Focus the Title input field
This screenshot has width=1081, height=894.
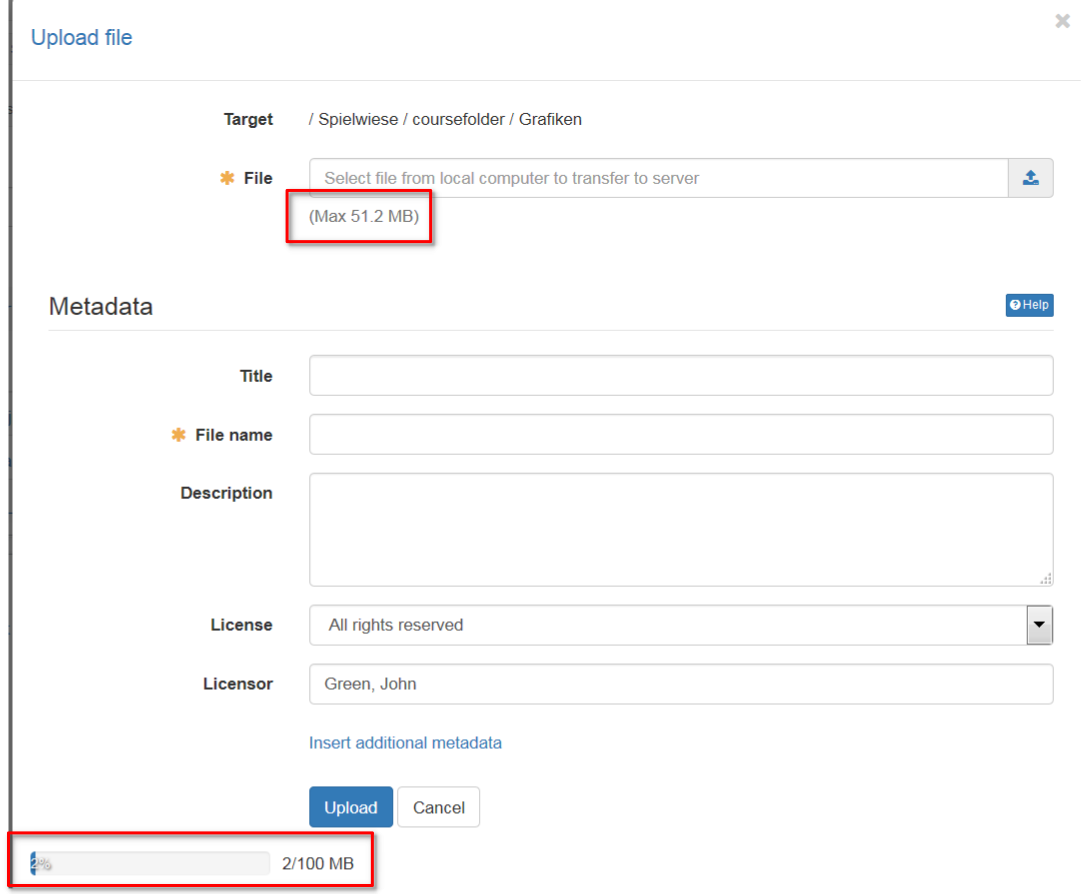click(x=680, y=376)
